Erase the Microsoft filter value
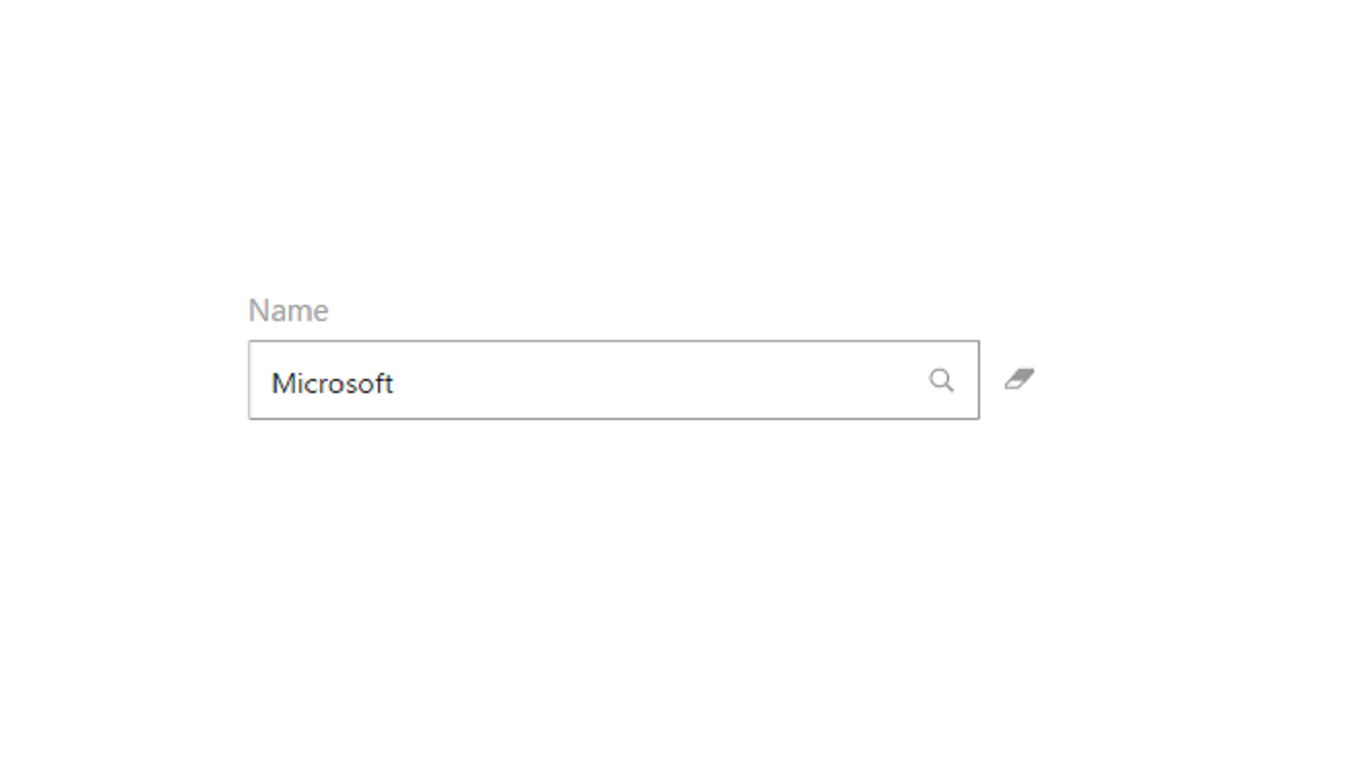The width and height of the screenshot is (1366, 768). (1019, 379)
